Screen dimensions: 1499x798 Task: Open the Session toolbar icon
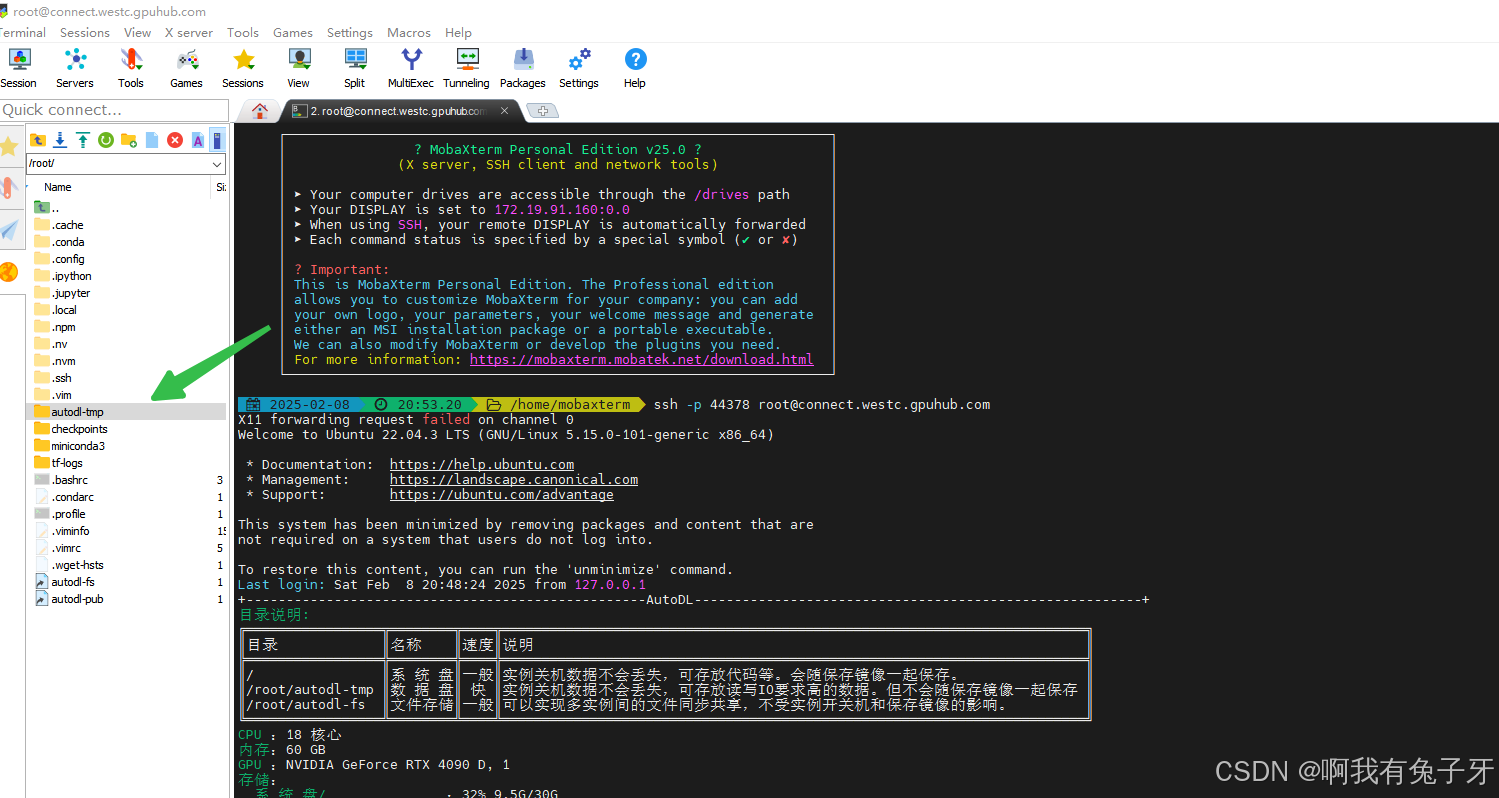point(18,68)
